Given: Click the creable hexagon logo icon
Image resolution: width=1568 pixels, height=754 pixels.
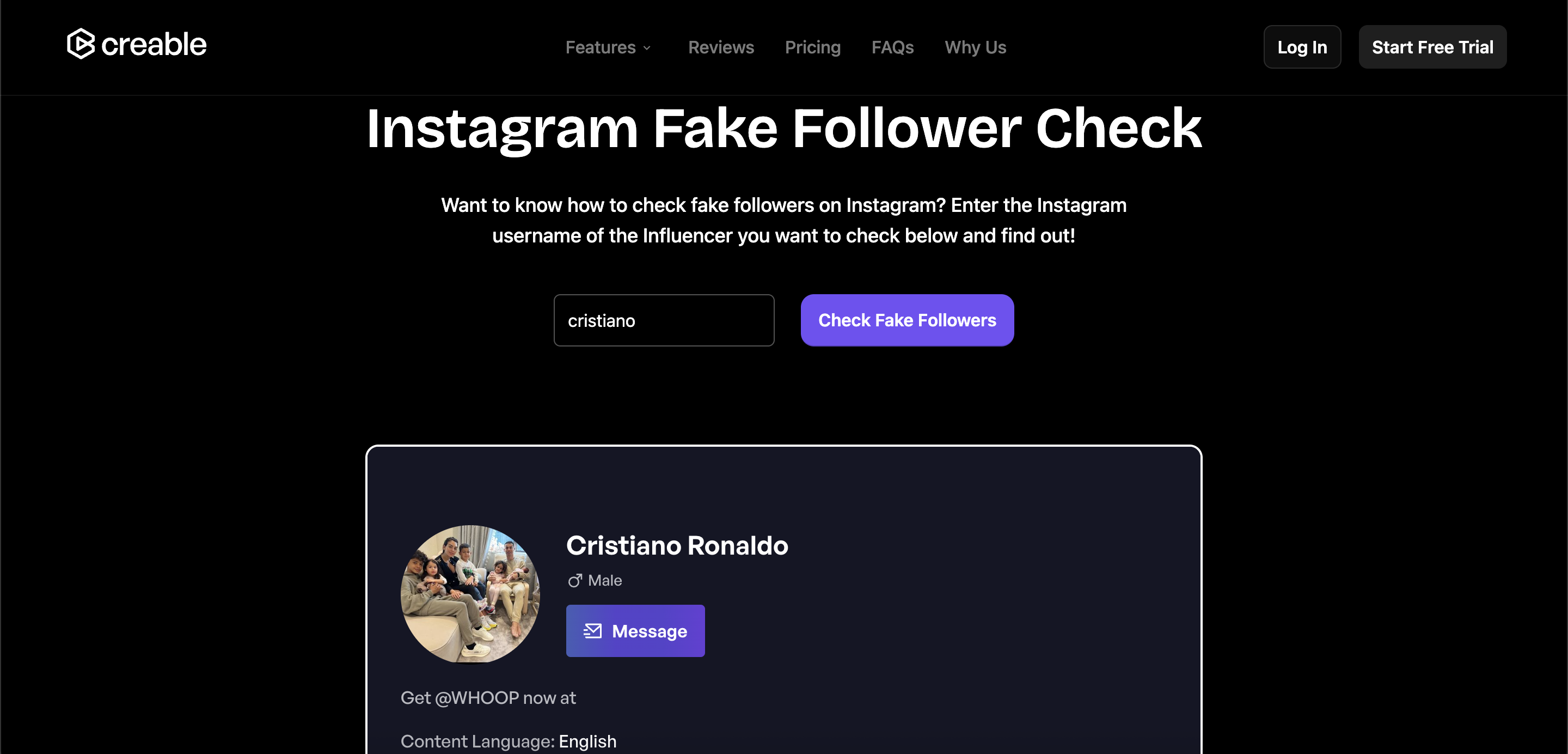Looking at the screenshot, I should coord(81,44).
